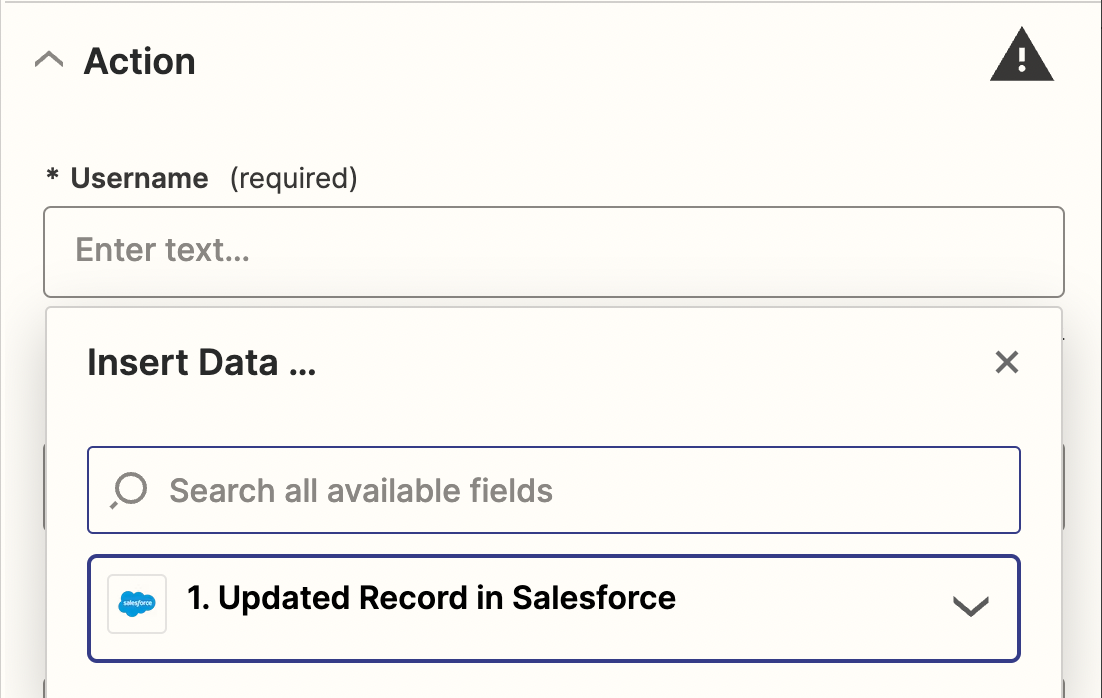Click the (required) text beside Username

pos(294,179)
